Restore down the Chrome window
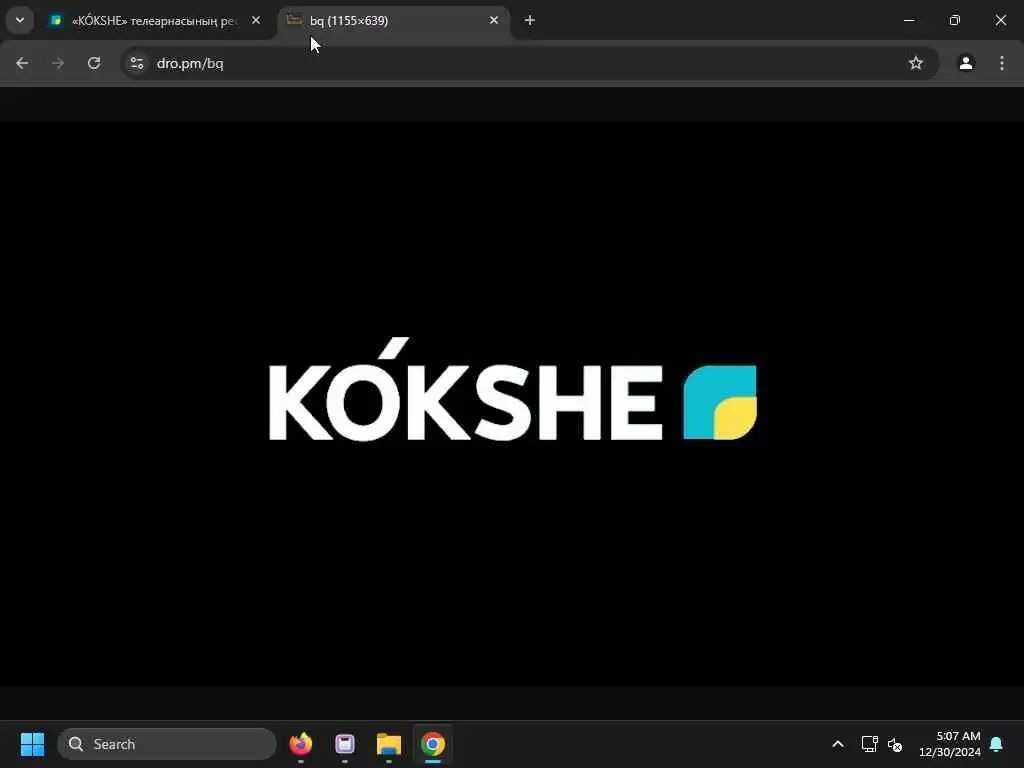This screenshot has width=1024, height=768. pos(955,20)
